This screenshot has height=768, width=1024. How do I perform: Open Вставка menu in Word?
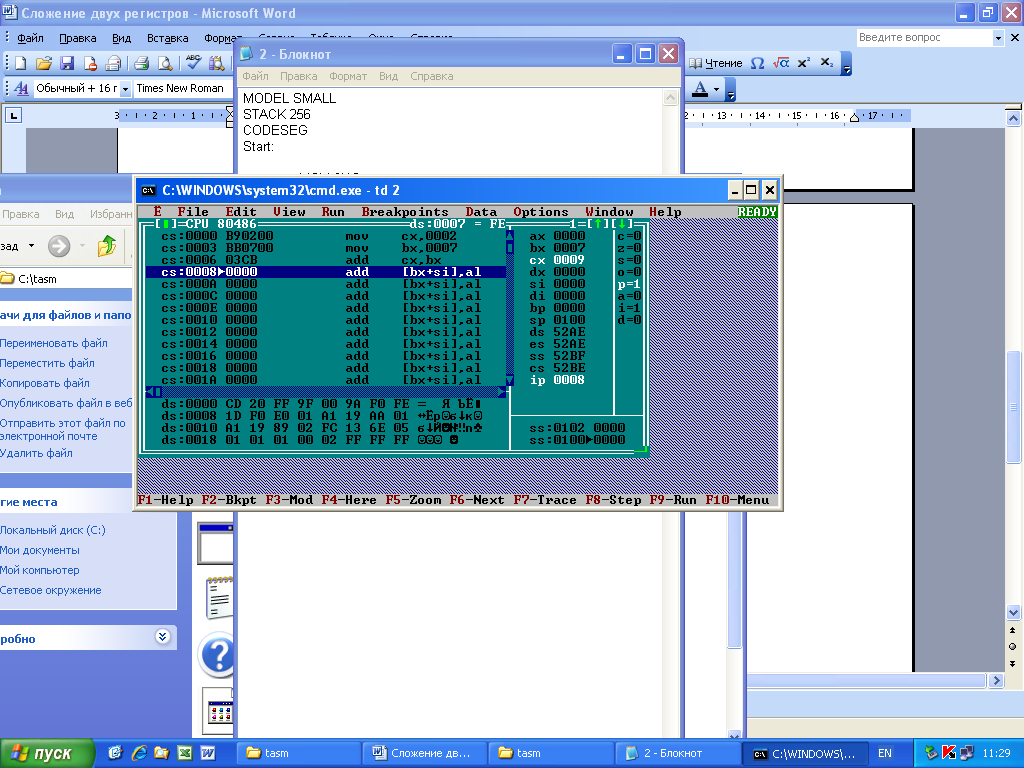coord(168,38)
